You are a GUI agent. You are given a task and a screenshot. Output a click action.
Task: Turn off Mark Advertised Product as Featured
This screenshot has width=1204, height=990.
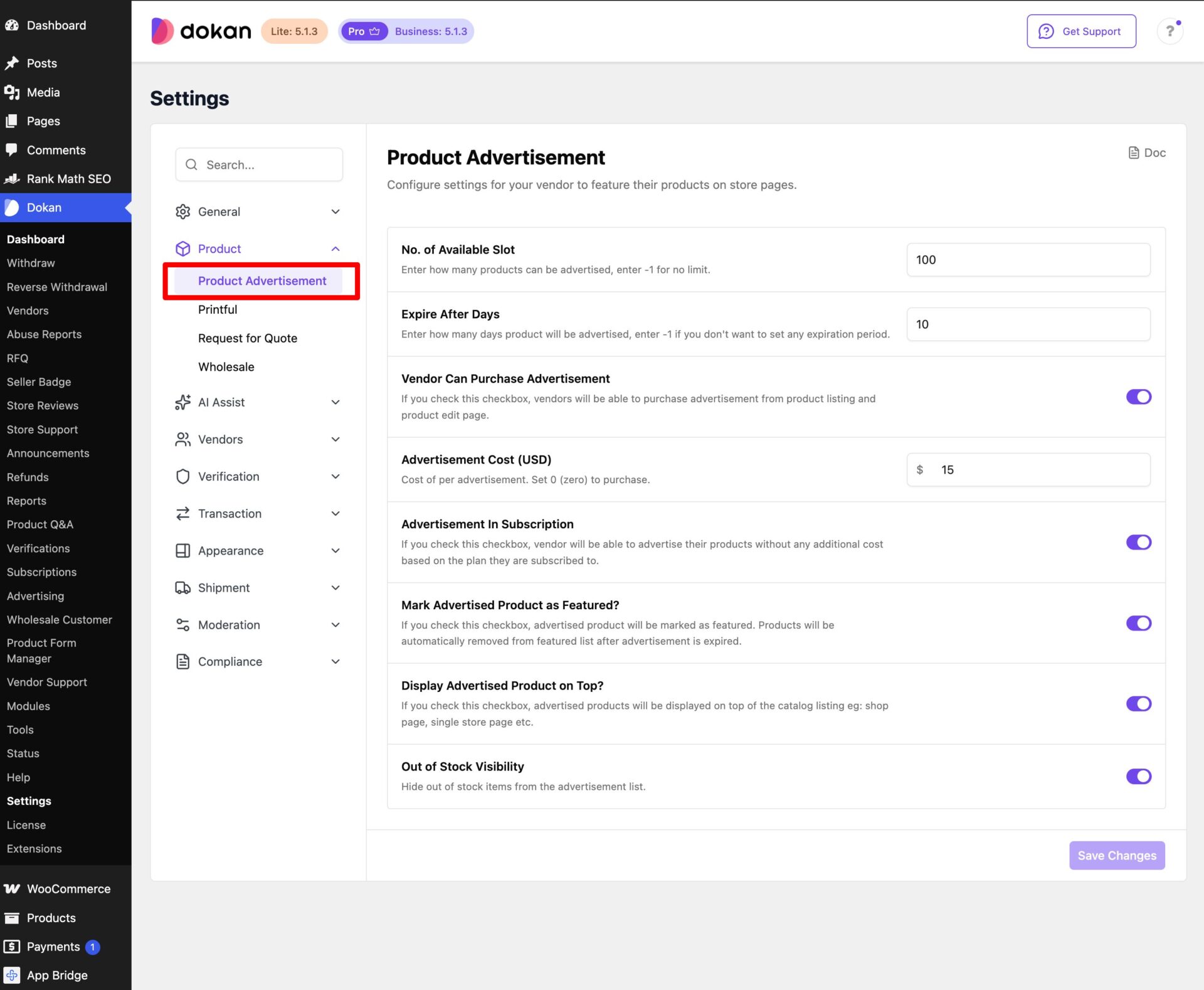[1138, 623]
